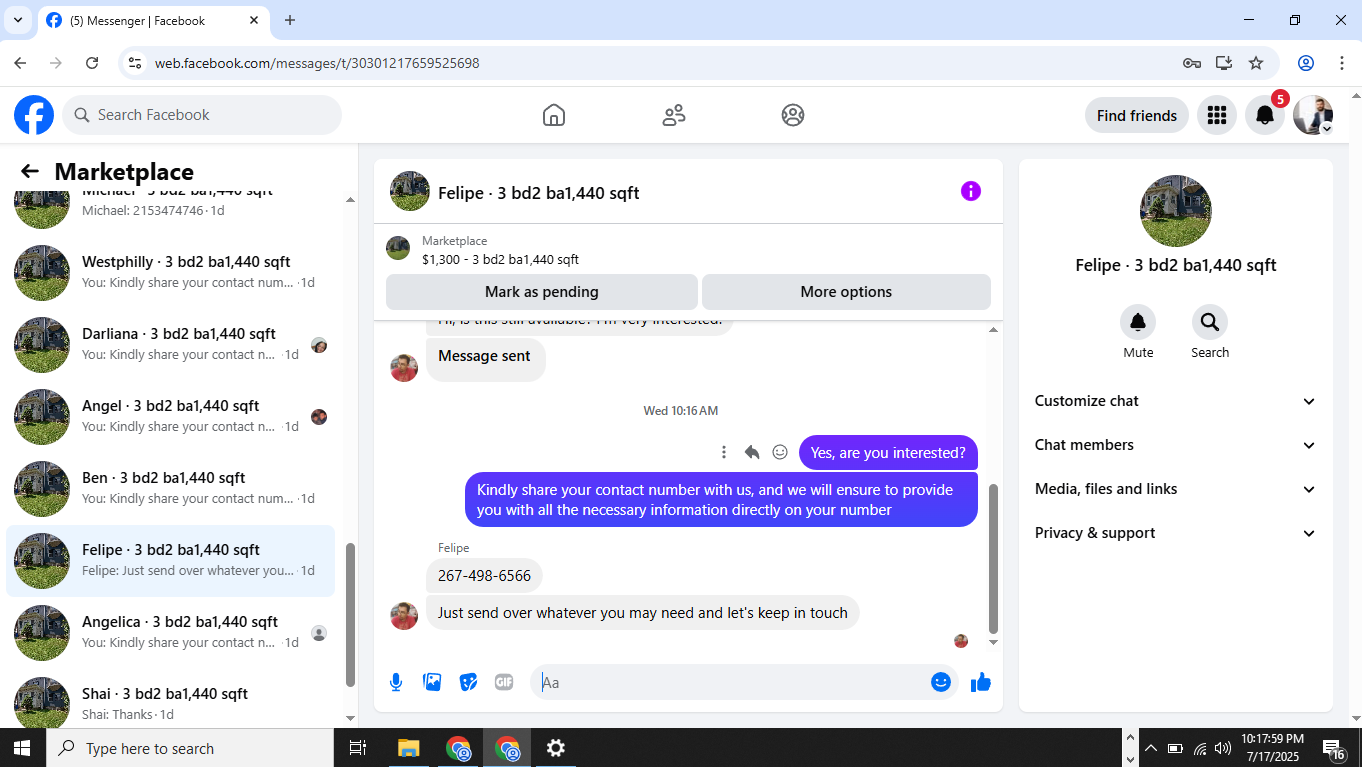
Task: Open the Friends icon in top navigation
Action: 674,115
